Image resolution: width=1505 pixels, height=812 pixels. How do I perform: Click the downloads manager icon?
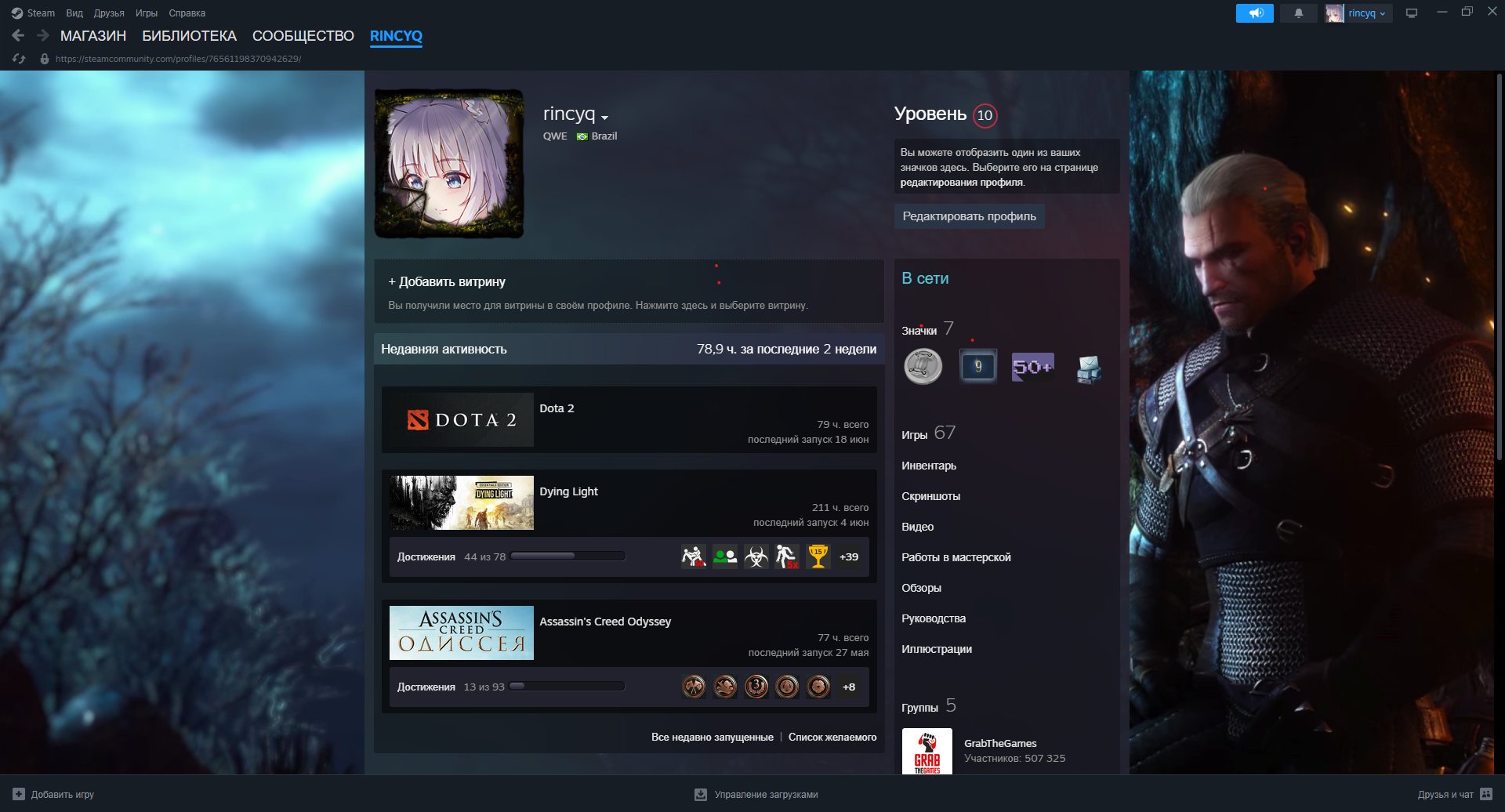(701, 794)
